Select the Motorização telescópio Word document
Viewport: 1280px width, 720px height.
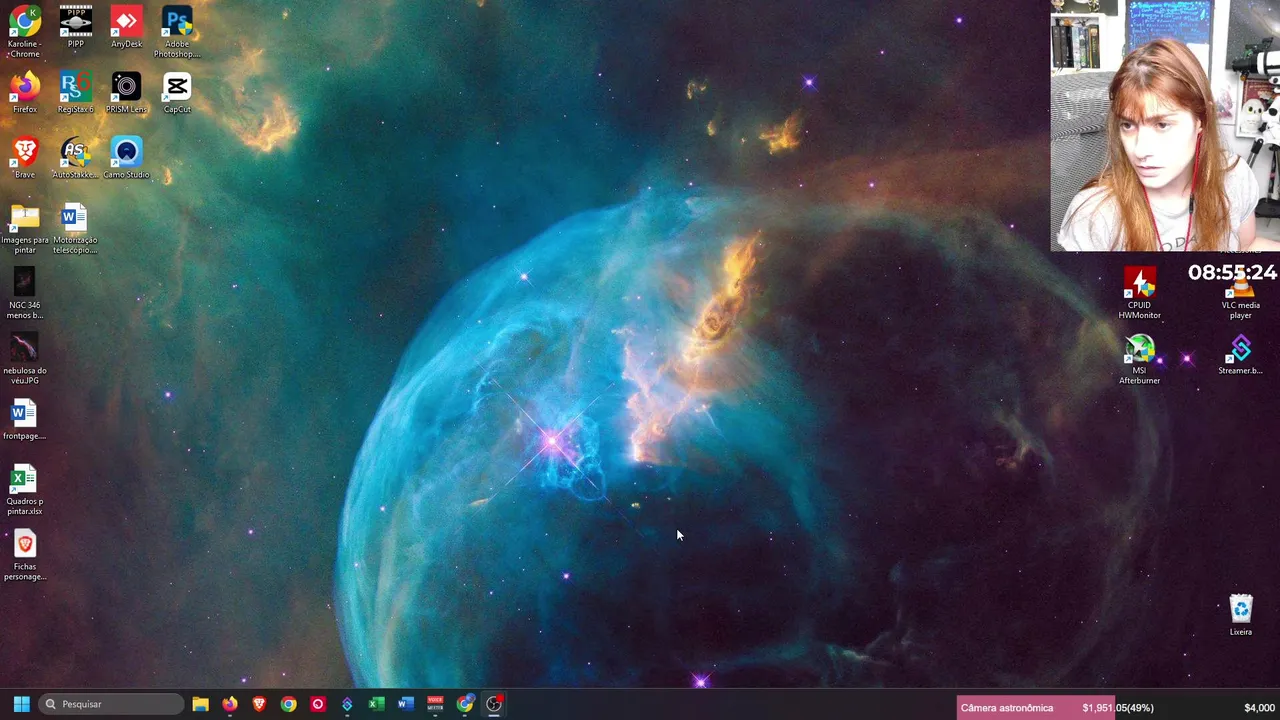(75, 228)
